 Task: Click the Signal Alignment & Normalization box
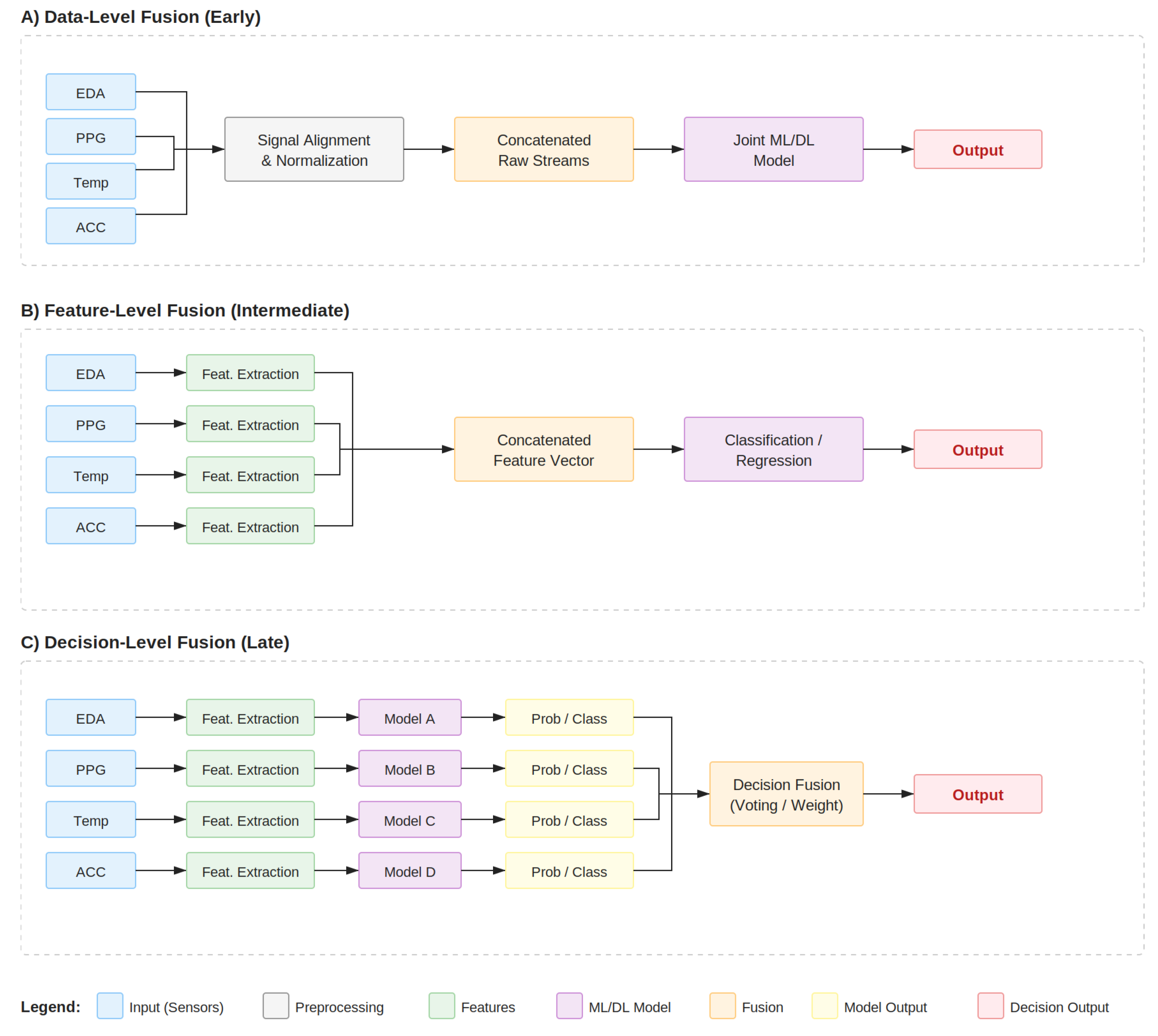tap(314, 149)
